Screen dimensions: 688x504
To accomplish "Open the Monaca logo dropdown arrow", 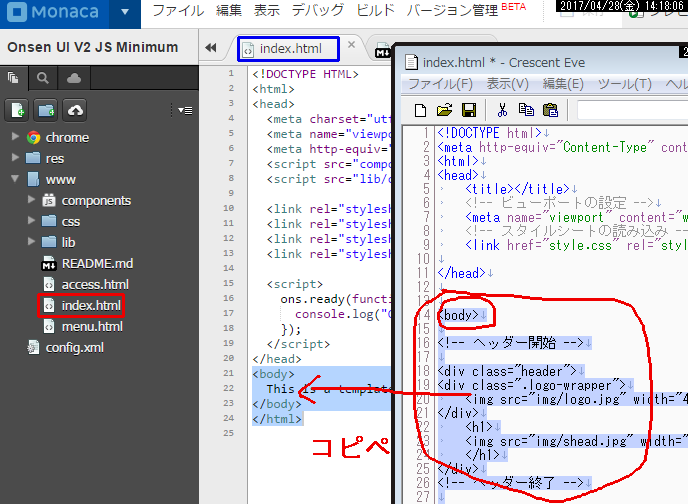I will point(125,12).
